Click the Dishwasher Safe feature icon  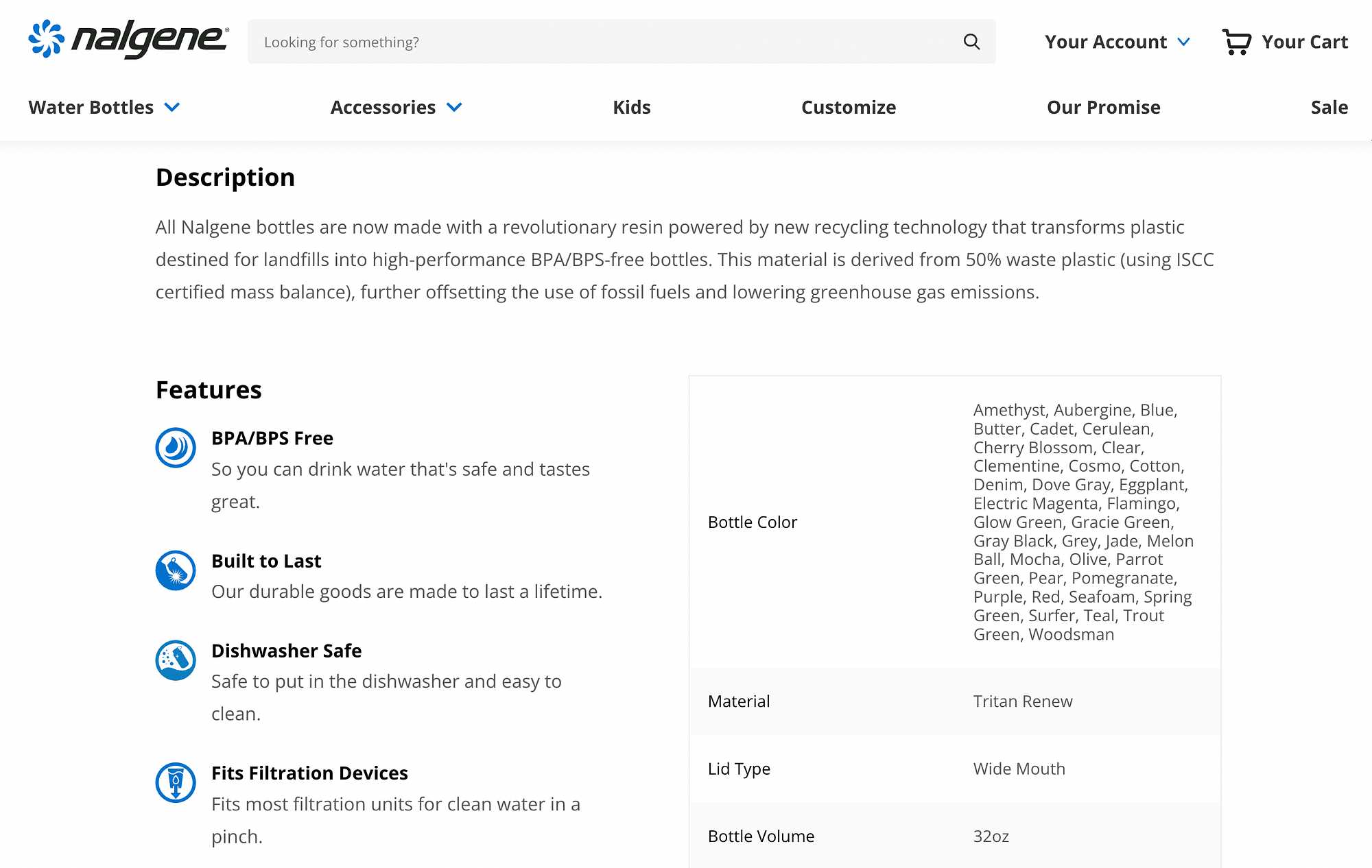(175, 659)
